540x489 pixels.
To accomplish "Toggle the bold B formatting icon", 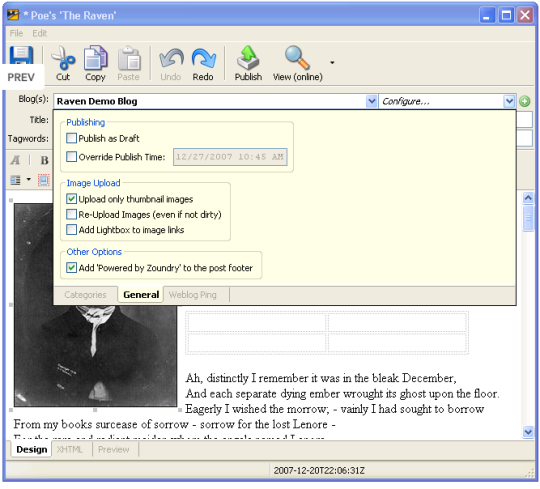I will (44, 160).
